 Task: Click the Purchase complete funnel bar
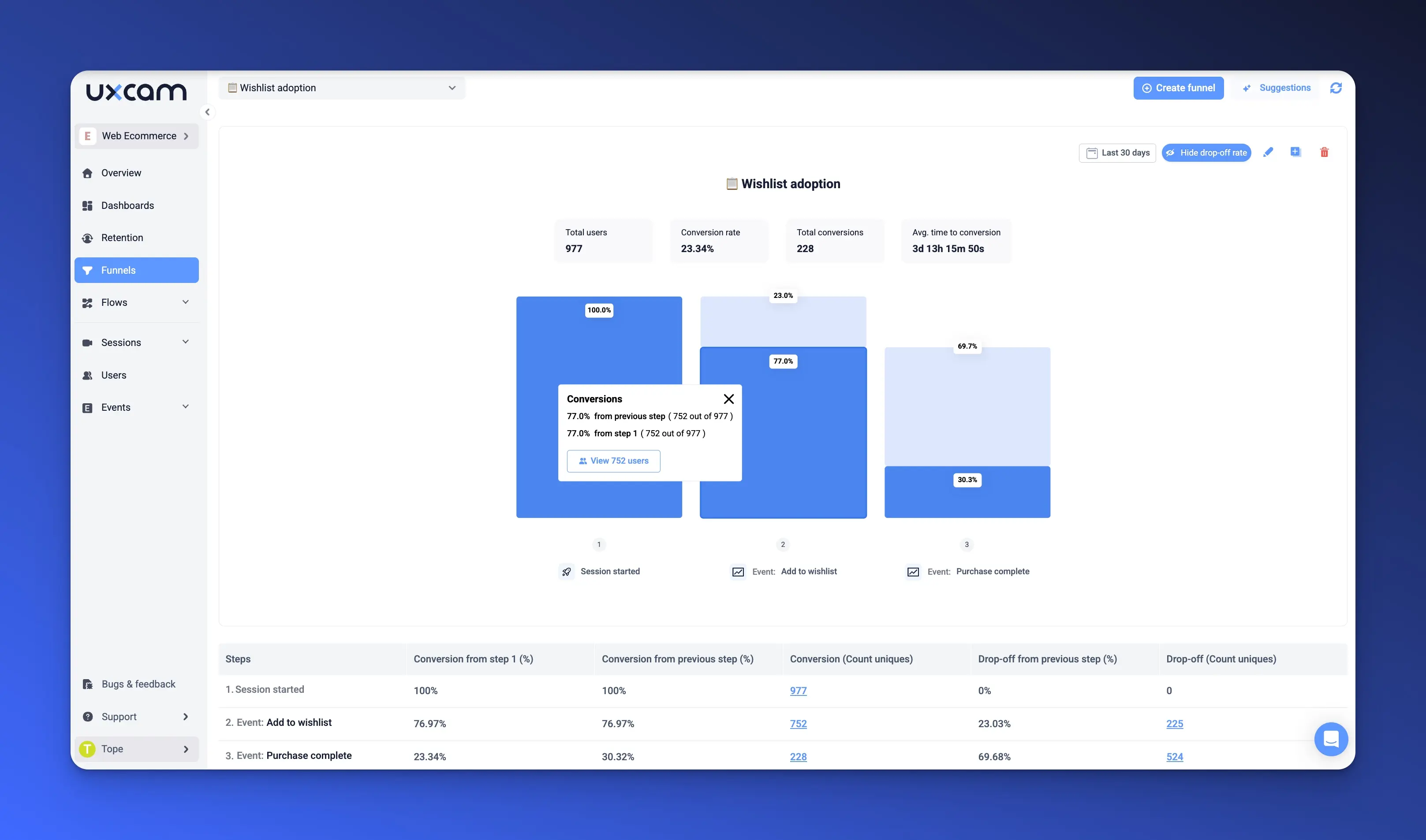[967, 492]
